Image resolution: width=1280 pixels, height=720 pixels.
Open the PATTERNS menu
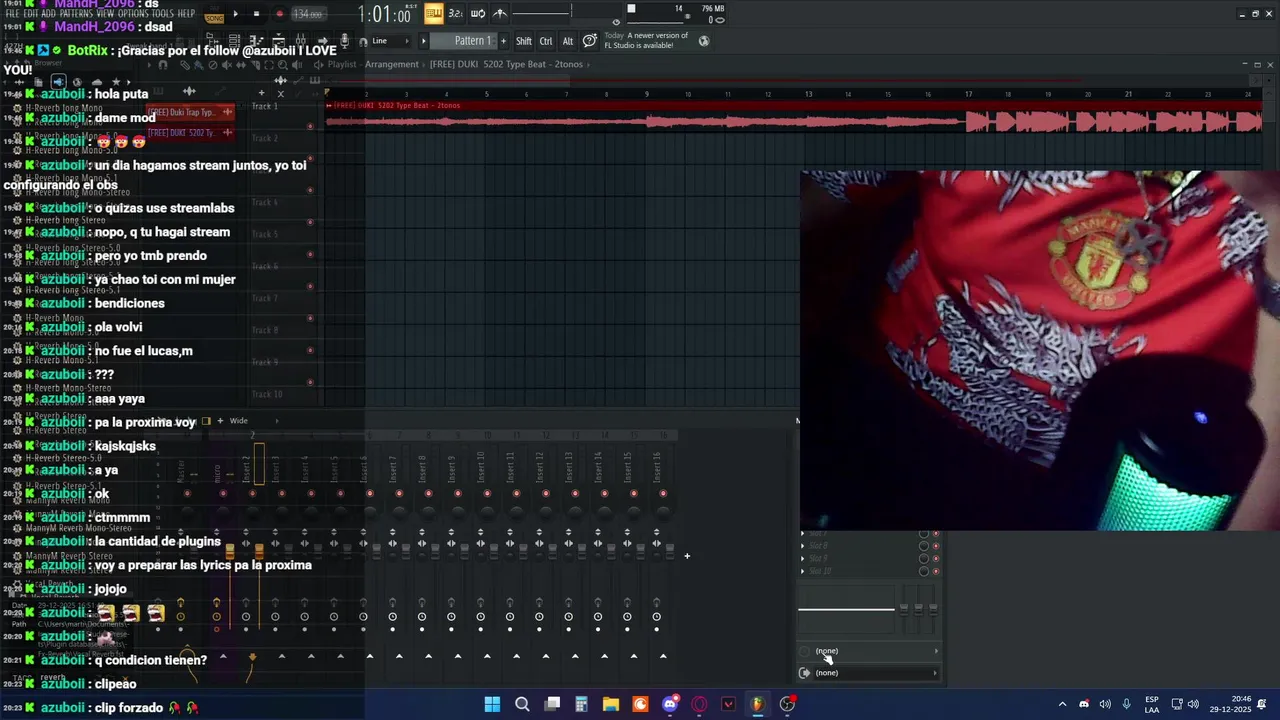(77, 14)
